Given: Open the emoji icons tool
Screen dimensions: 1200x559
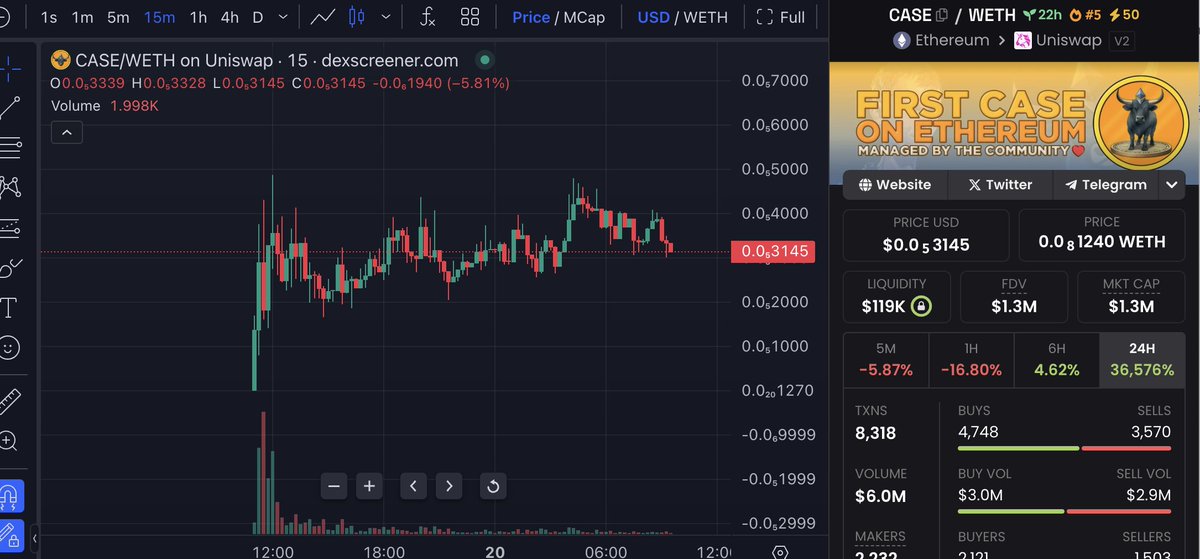Looking at the screenshot, I should [x=10, y=347].
